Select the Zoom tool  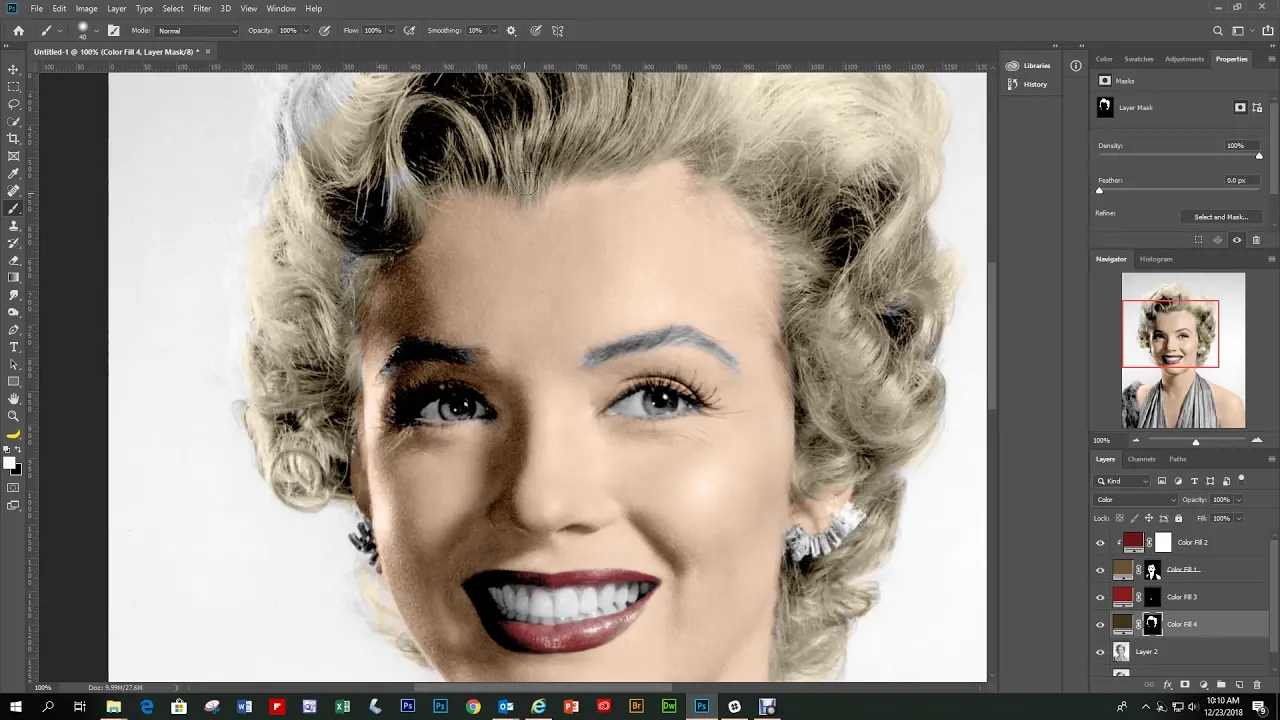(13, 416)
